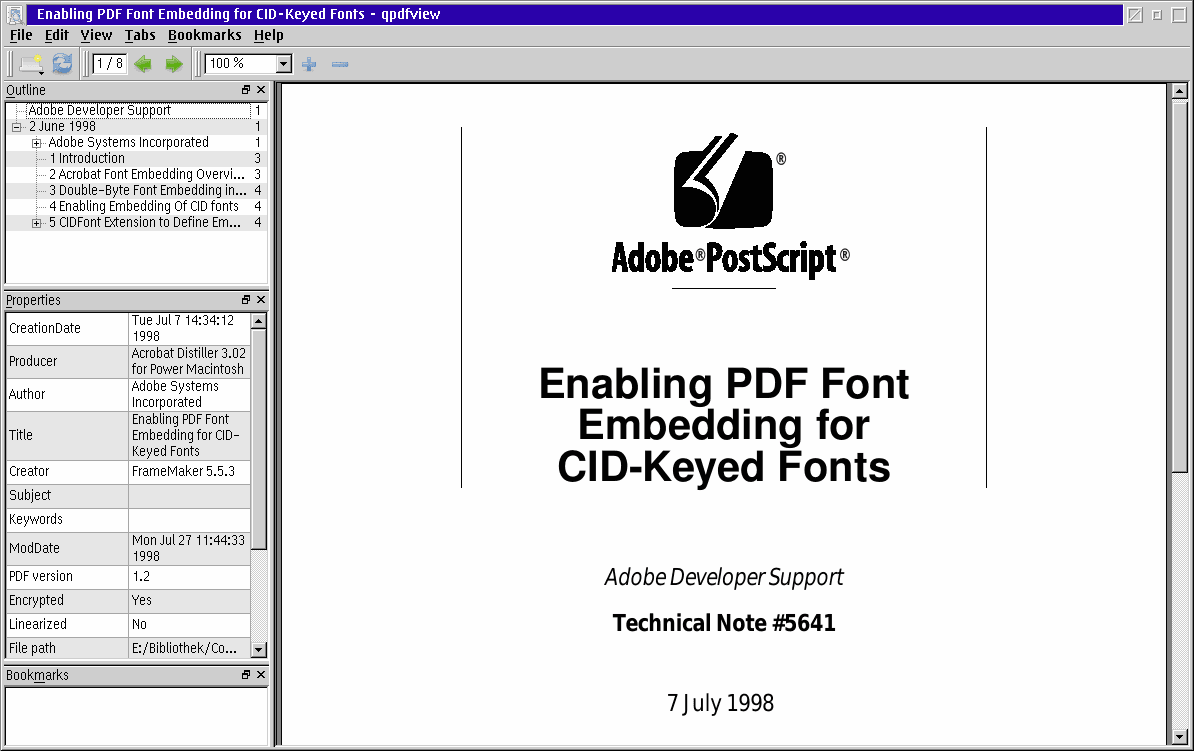
Task: Go to previous page with green left arrow
Action: point(143,64)
